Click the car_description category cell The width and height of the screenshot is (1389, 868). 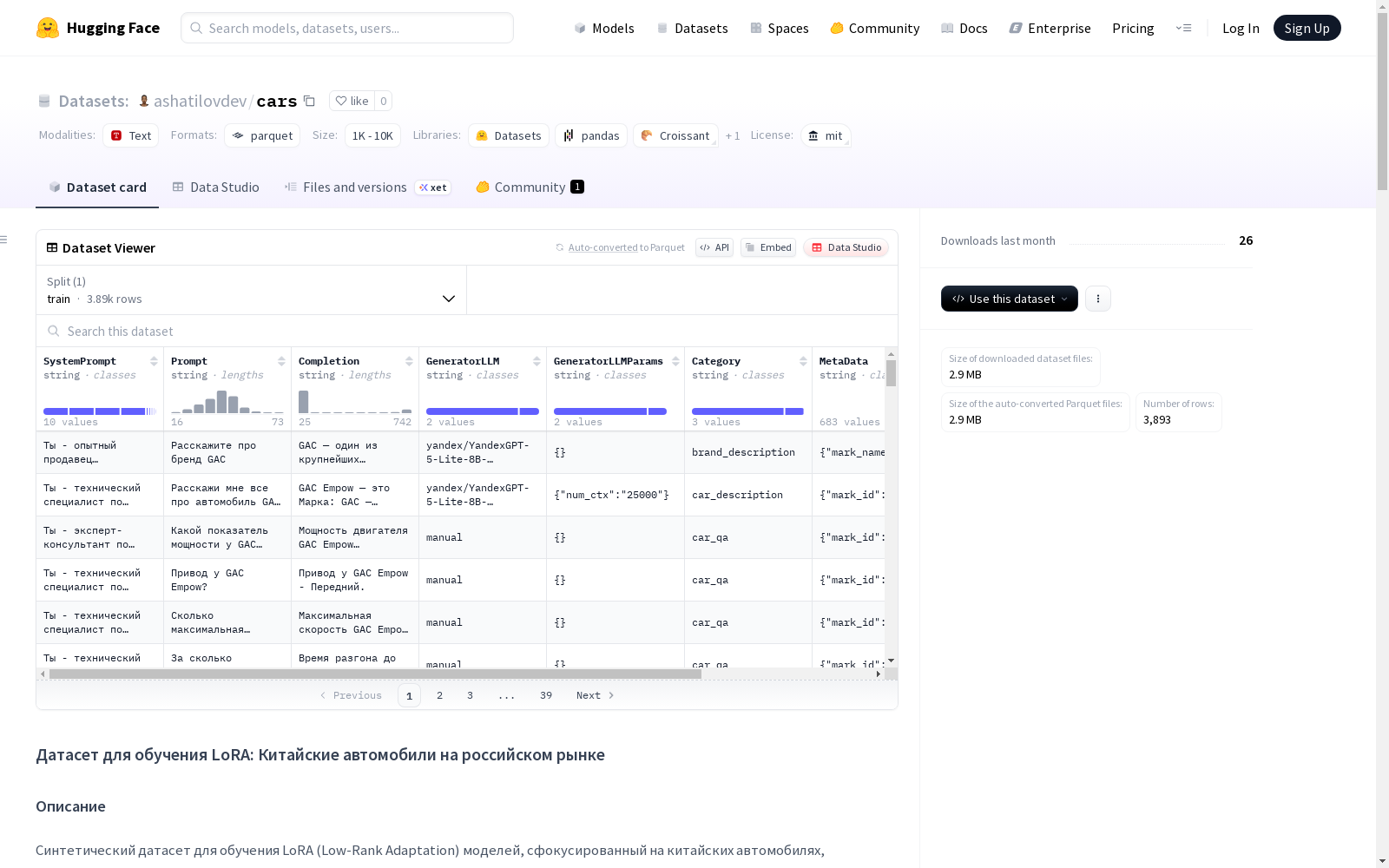(x=748, y=495)
